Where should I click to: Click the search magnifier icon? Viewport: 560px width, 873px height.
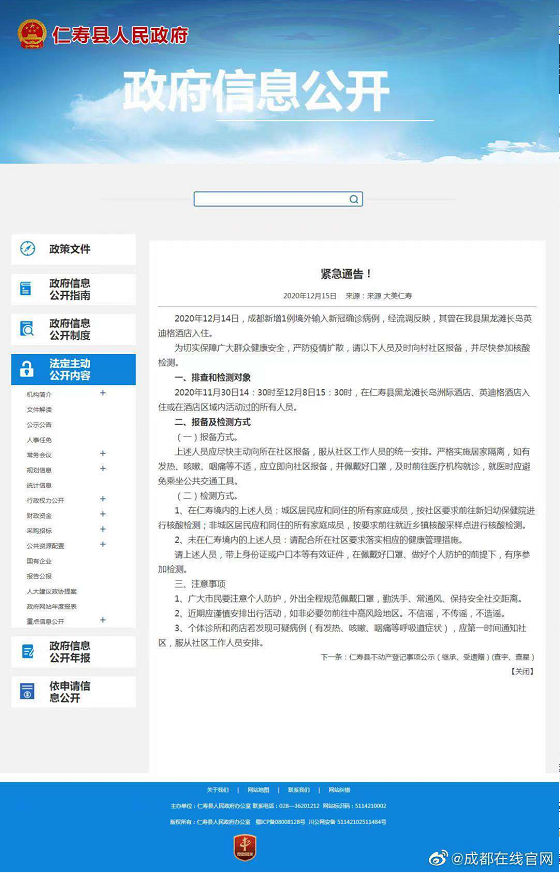tap(353, 199)
